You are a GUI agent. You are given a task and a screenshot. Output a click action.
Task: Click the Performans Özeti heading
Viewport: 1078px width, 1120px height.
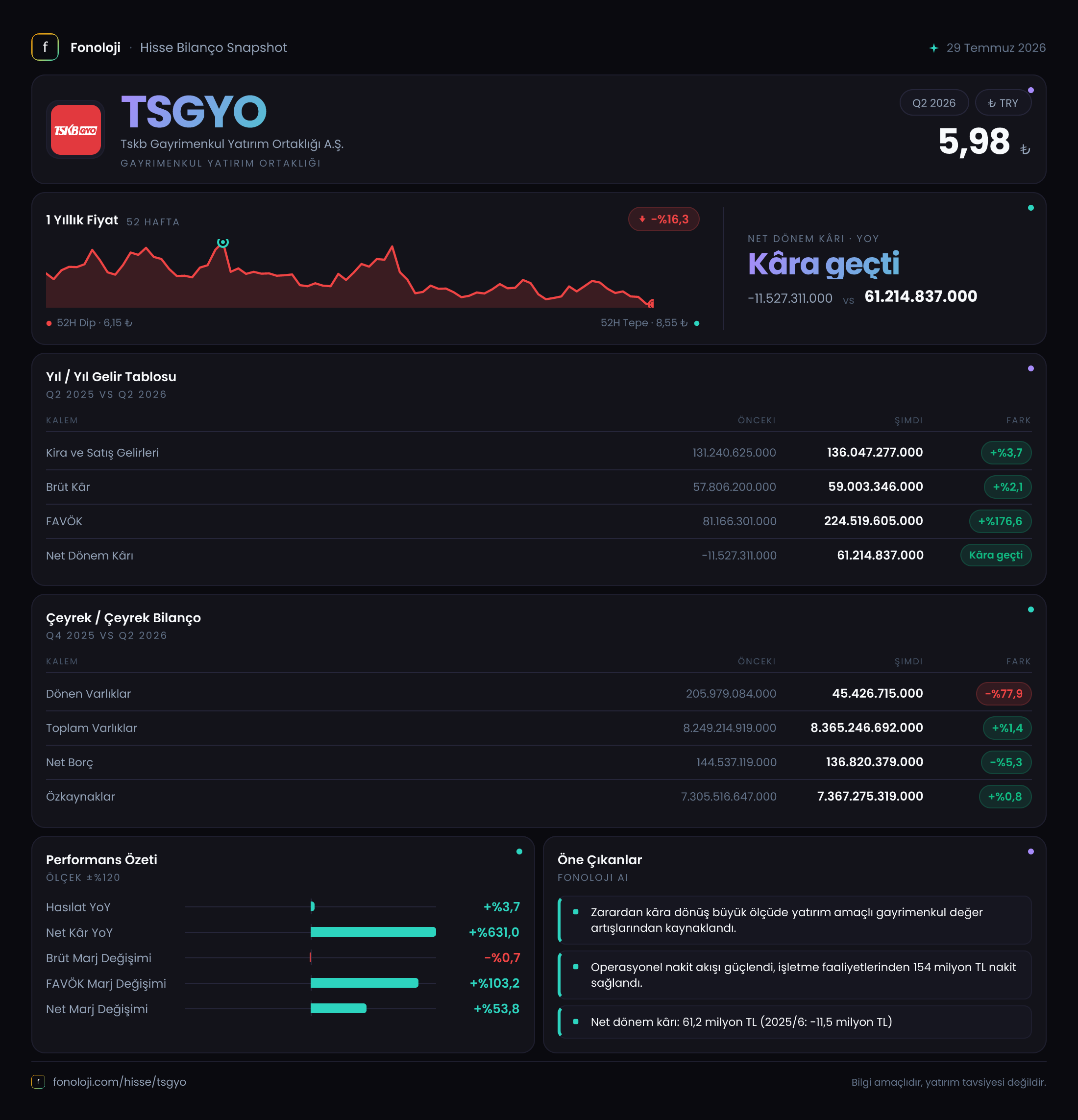(102, 859)
